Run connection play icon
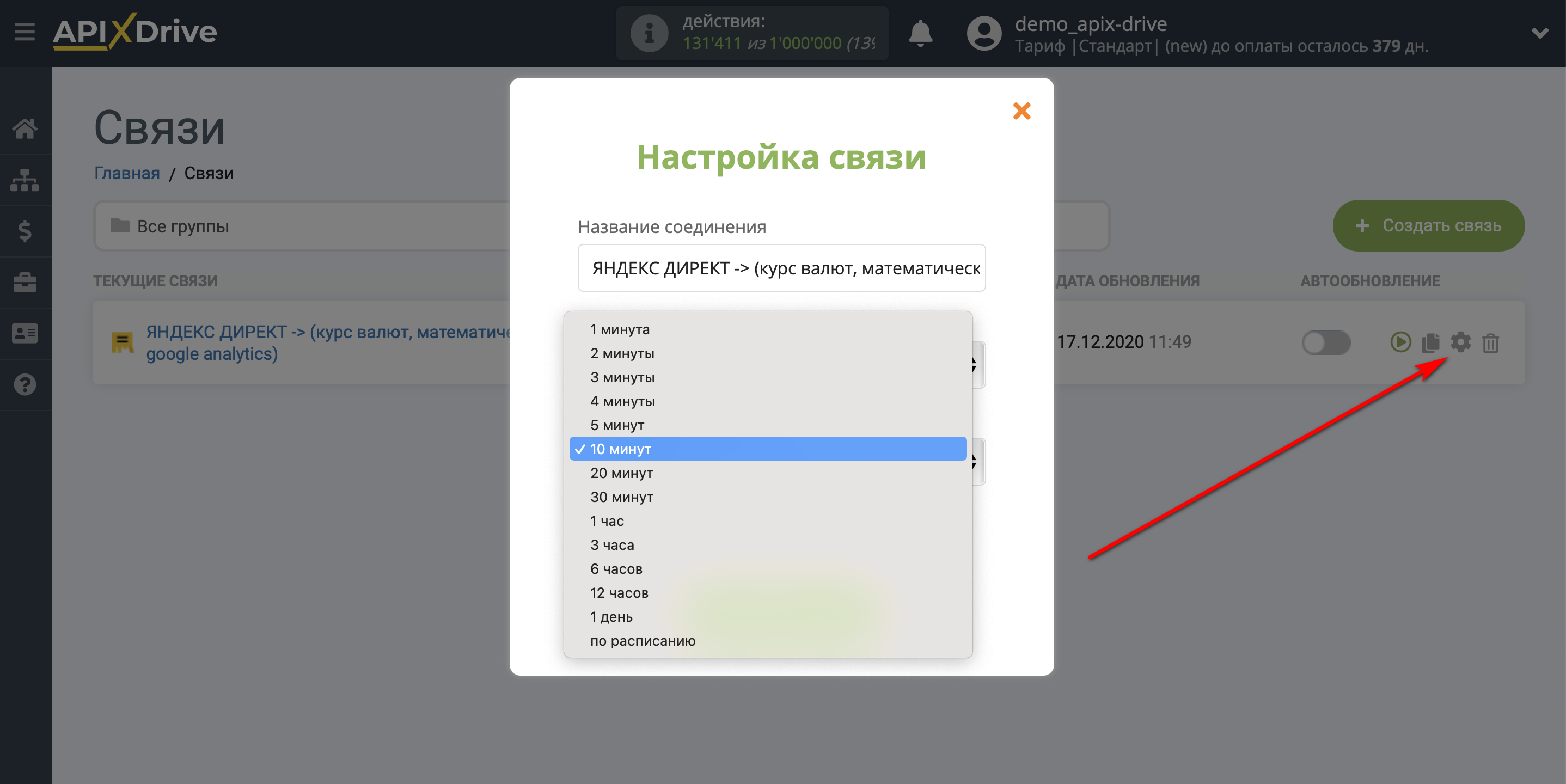The image size is (1566, 784). pyautogui.click(x=1400, y=342)
